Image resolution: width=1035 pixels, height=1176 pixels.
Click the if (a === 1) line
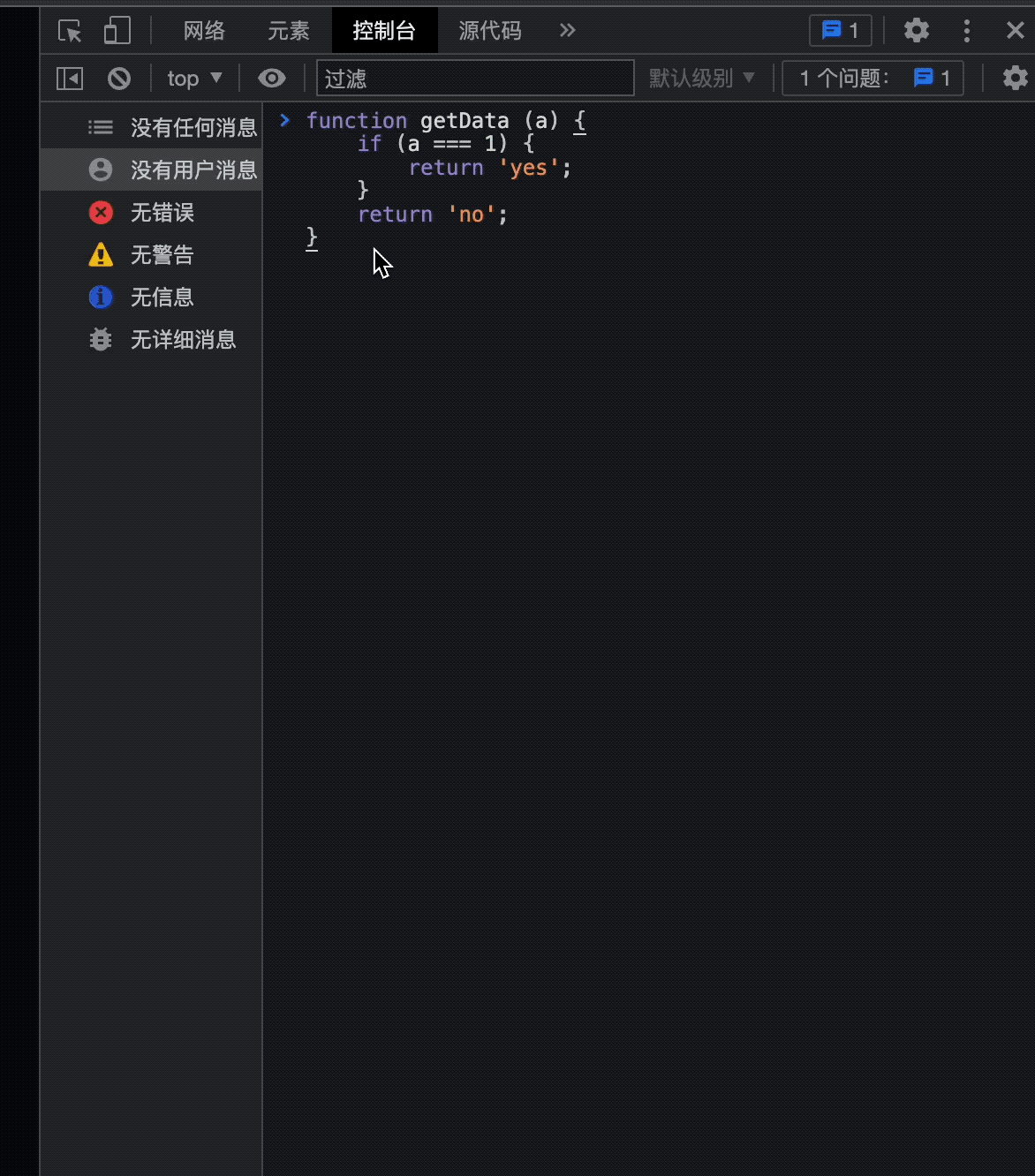446,144
